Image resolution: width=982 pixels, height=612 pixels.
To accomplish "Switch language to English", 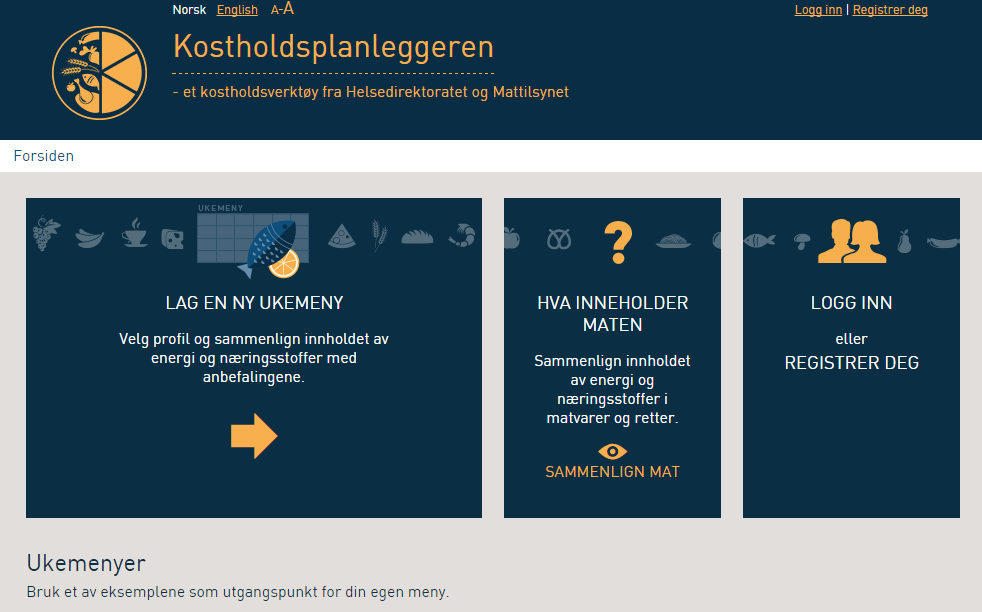I will click(x=237, y=10).
